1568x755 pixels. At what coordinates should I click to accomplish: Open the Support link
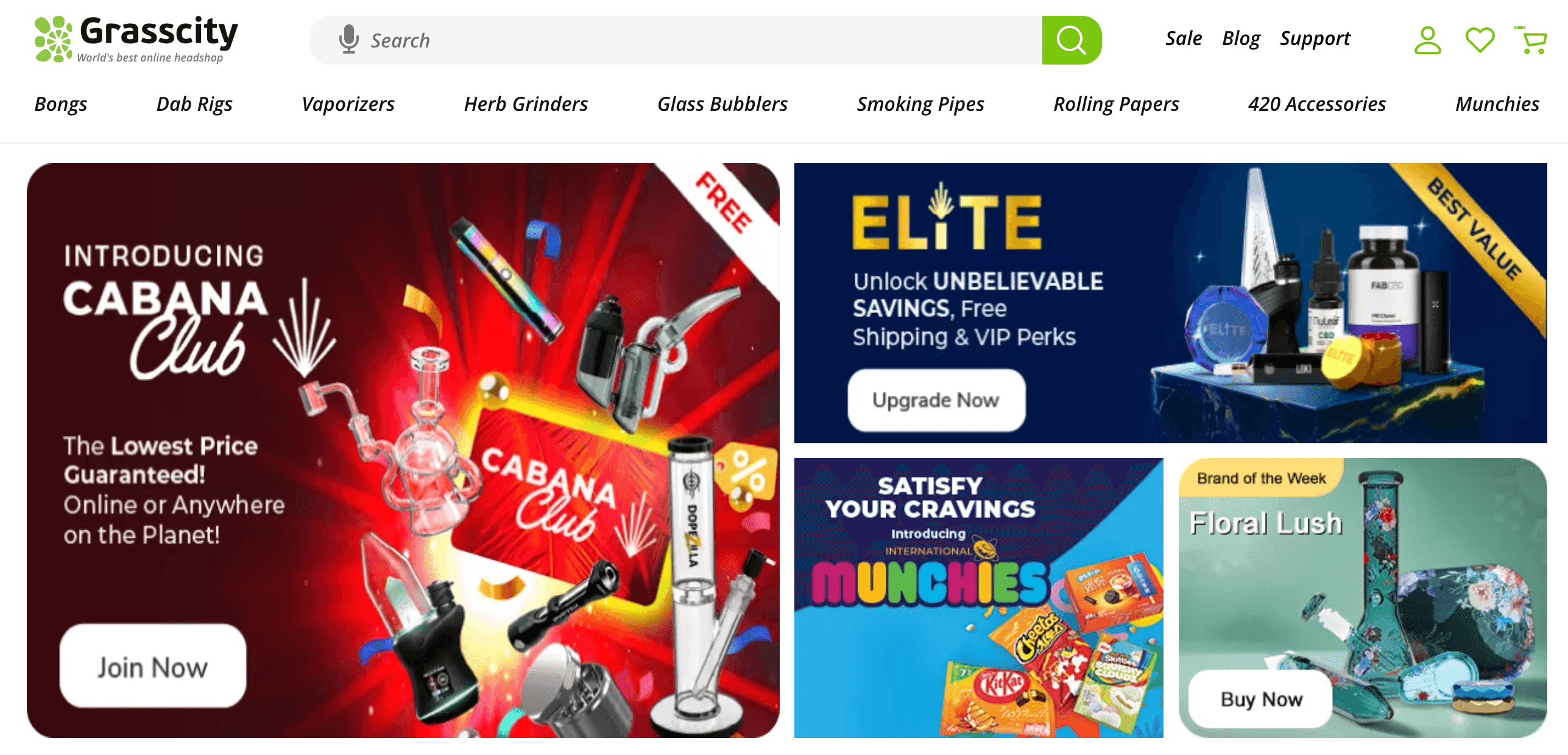pyautogui.click(x=1315, y=38)
